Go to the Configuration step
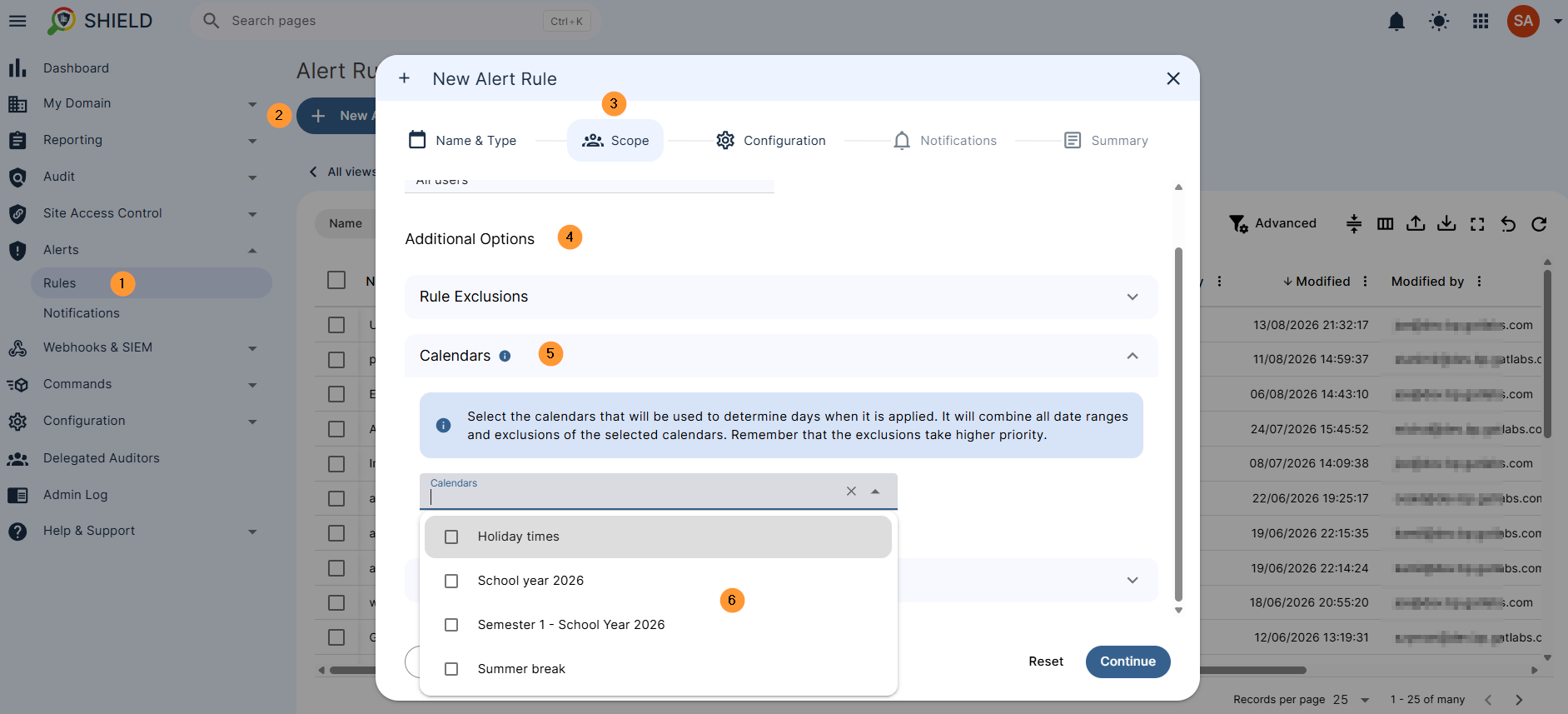The width and height of the screenshot is (1568, 714). pyautogui.click(x=771, y=140)
